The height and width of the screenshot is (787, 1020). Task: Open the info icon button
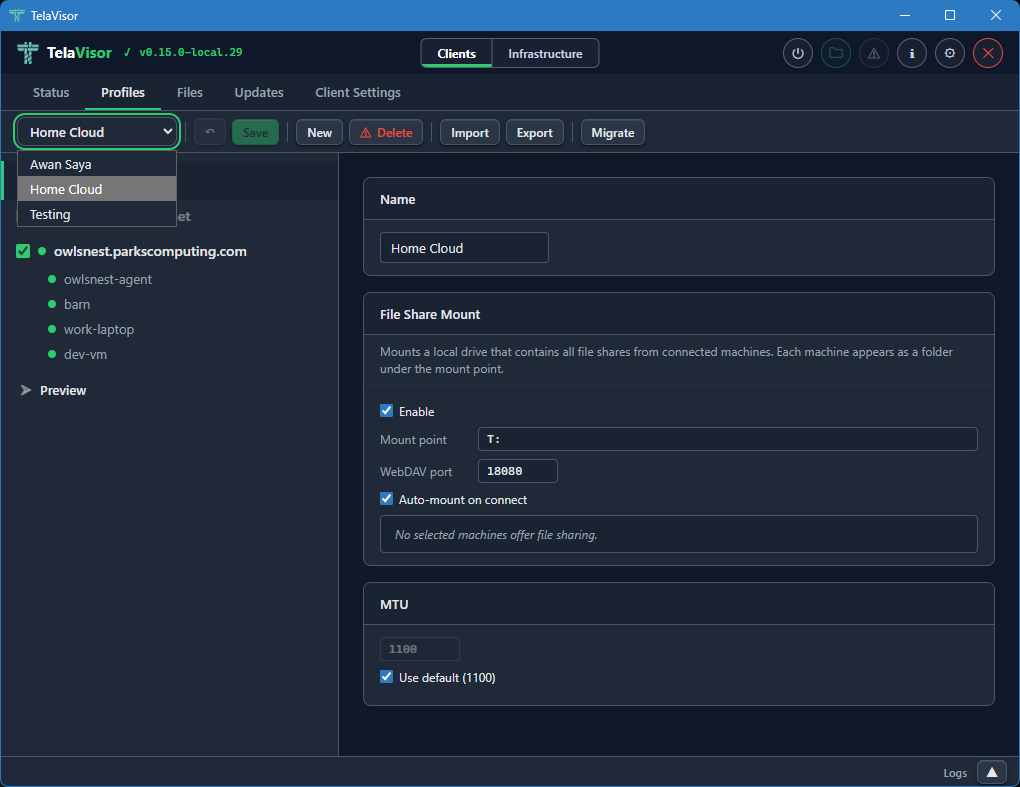pyautogui.click(x=912, y=53)
